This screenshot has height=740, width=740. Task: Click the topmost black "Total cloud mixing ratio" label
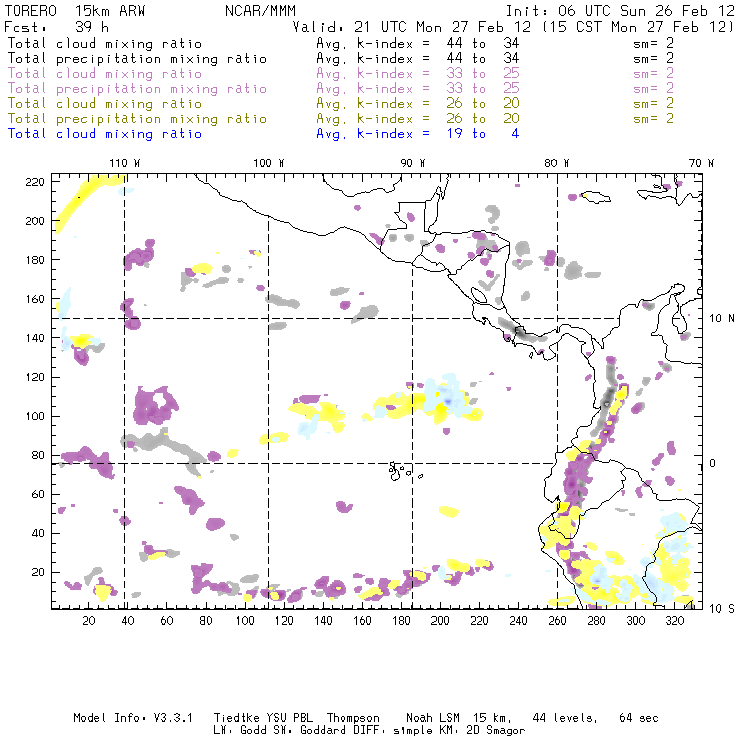click(105, 44)
